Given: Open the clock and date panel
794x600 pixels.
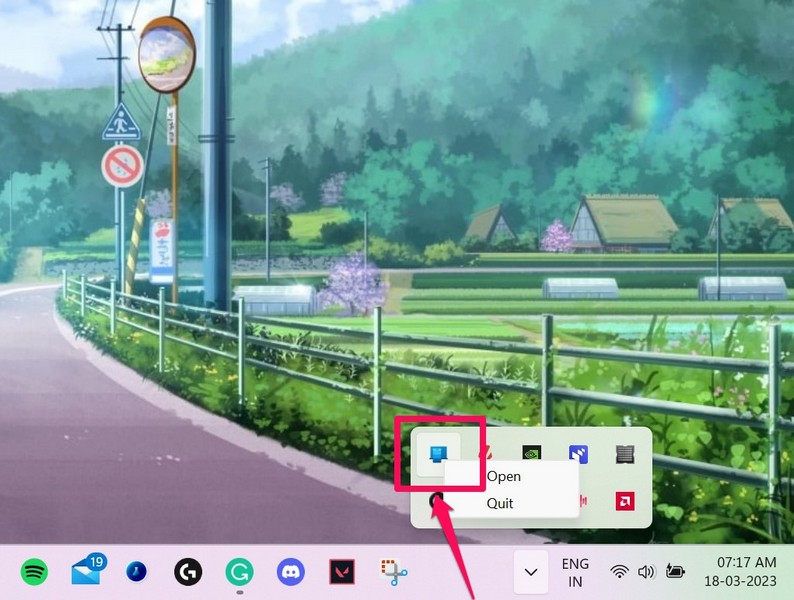Looking at the screenshot, I should tap(746, 572).
